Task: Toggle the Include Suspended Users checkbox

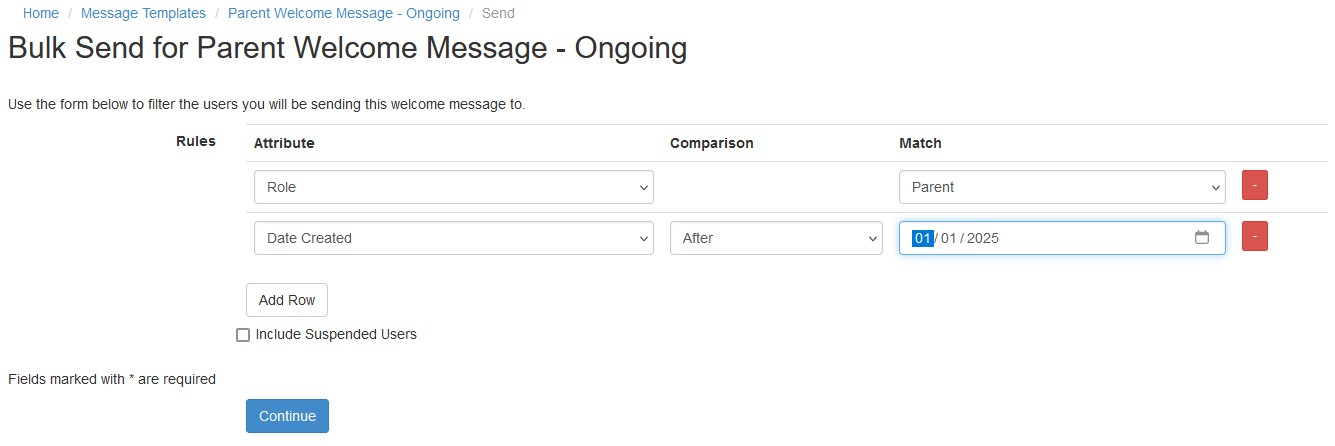Action: click(x=243, y=335)
